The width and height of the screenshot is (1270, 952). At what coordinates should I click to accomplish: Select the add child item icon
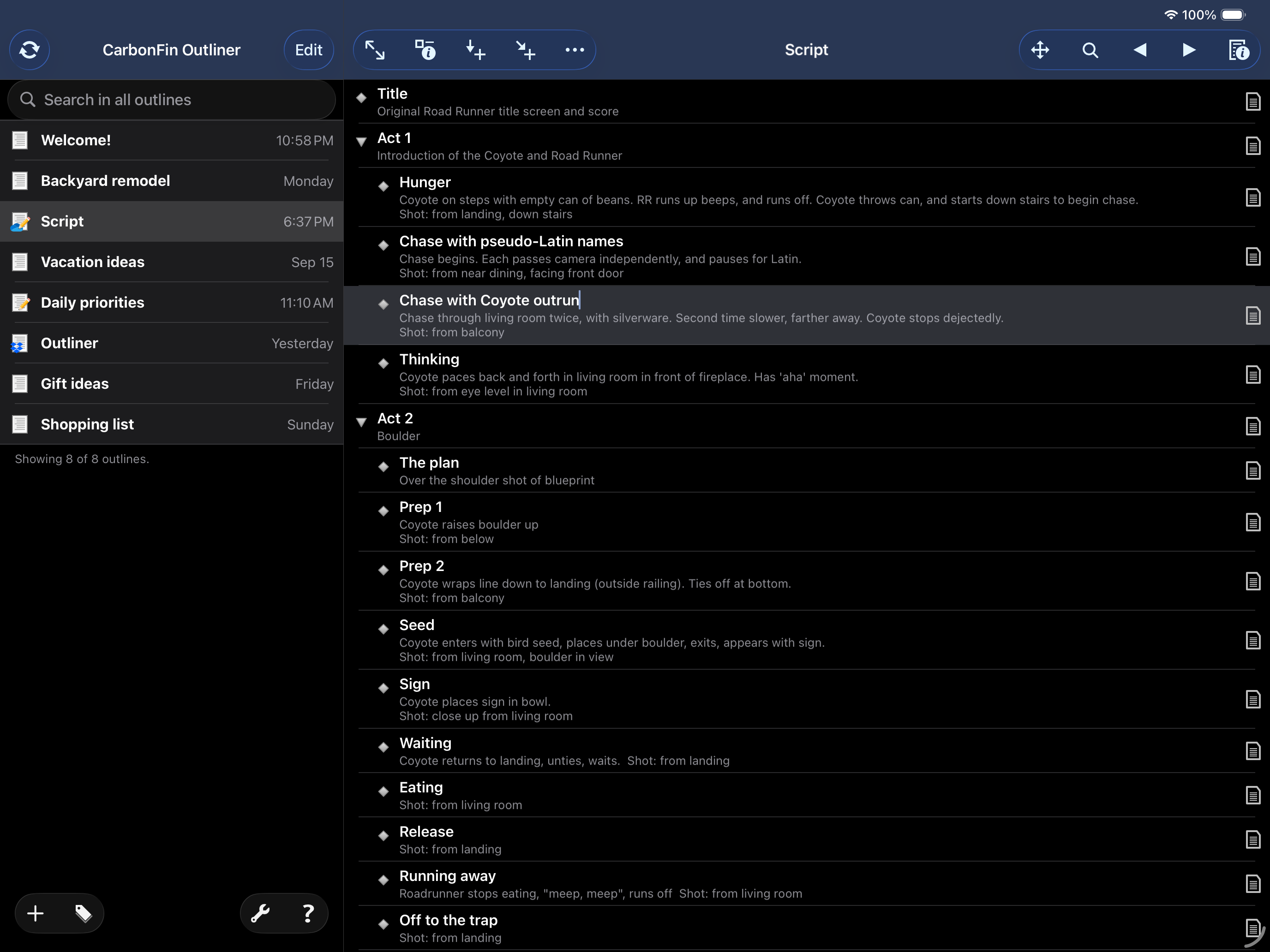point(475,50)
